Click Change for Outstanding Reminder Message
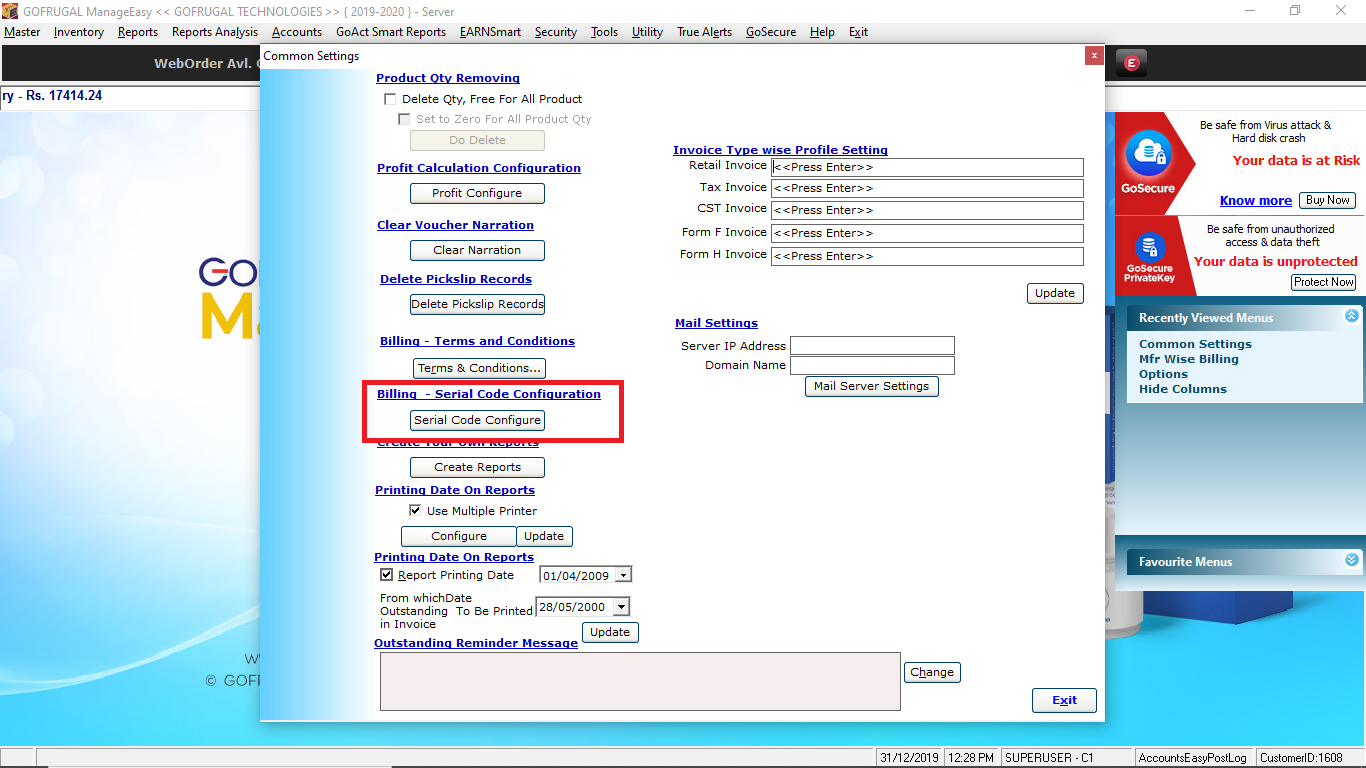1366x768 pixels. (932, 672)
